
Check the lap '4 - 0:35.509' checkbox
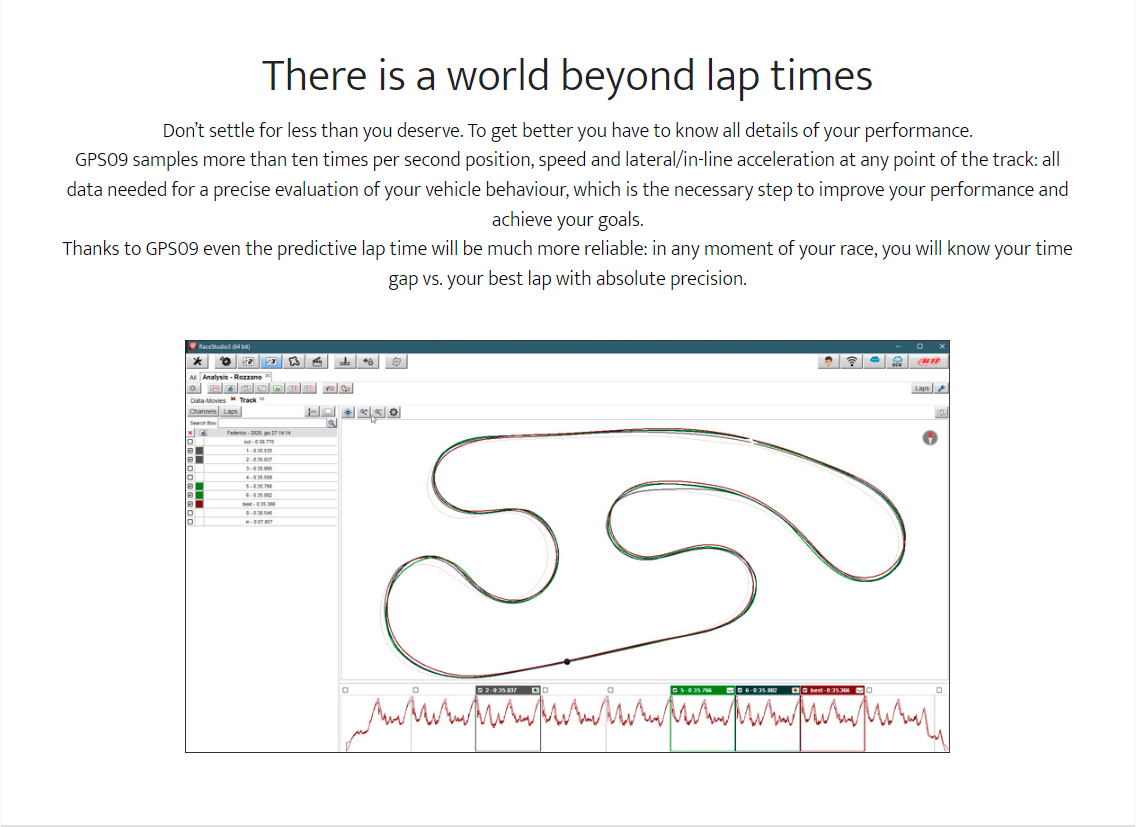[191, 478]
